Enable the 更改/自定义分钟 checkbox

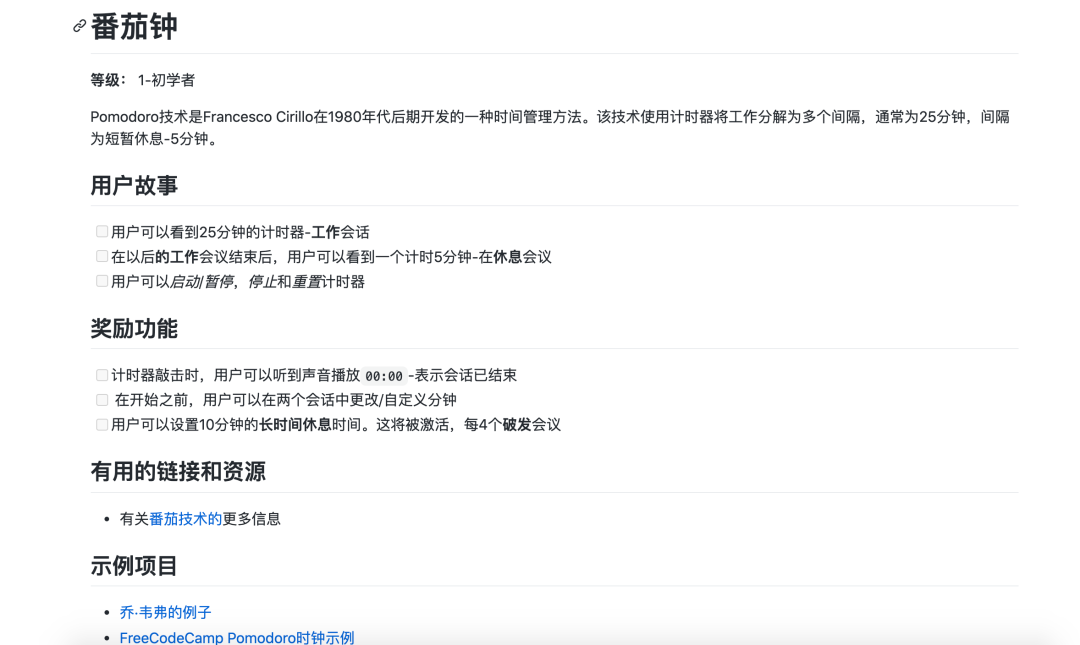click(102, 400)
